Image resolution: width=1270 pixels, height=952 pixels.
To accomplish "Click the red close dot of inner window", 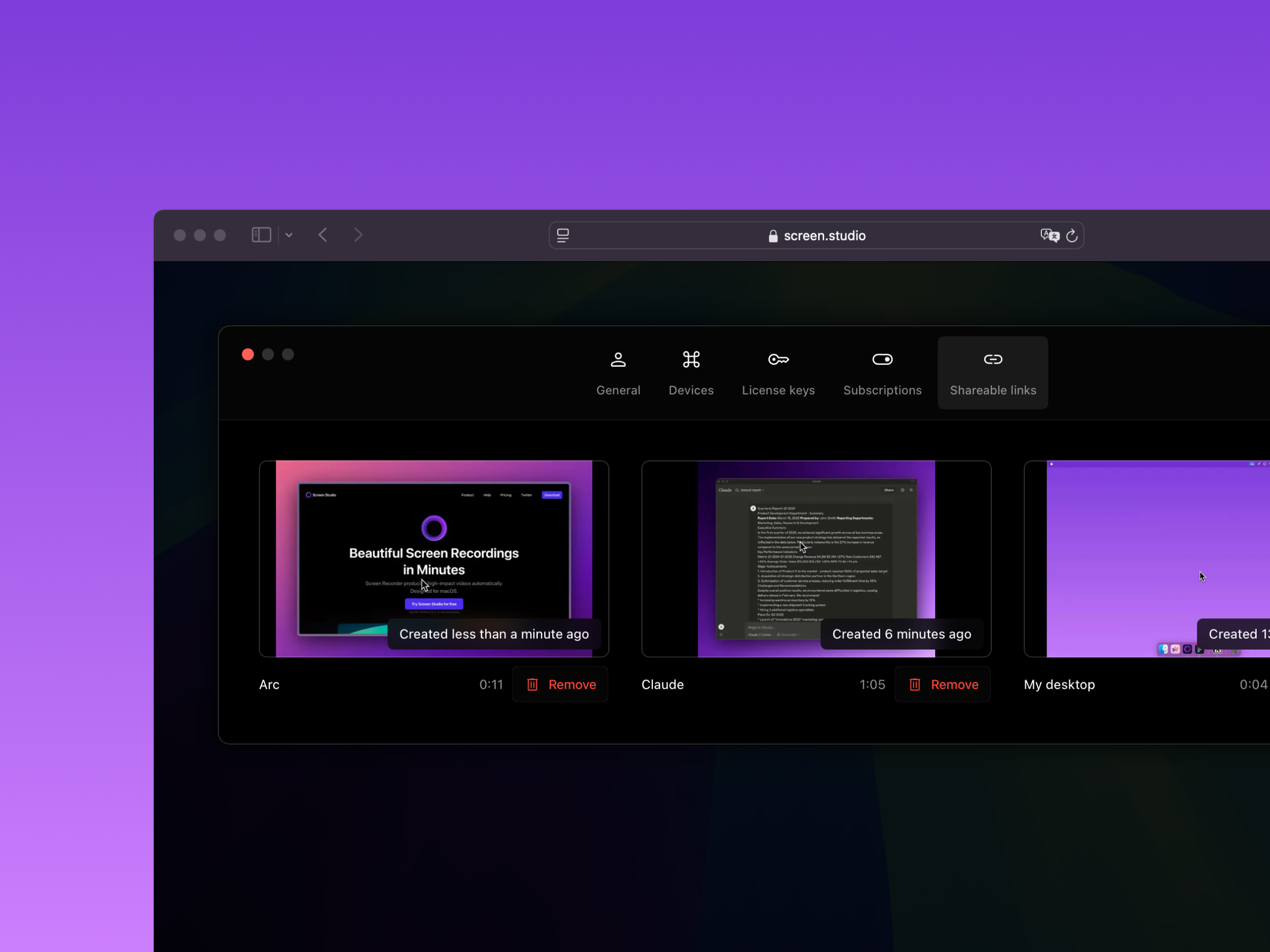I will pyautogui.click(x=248, y=354).
